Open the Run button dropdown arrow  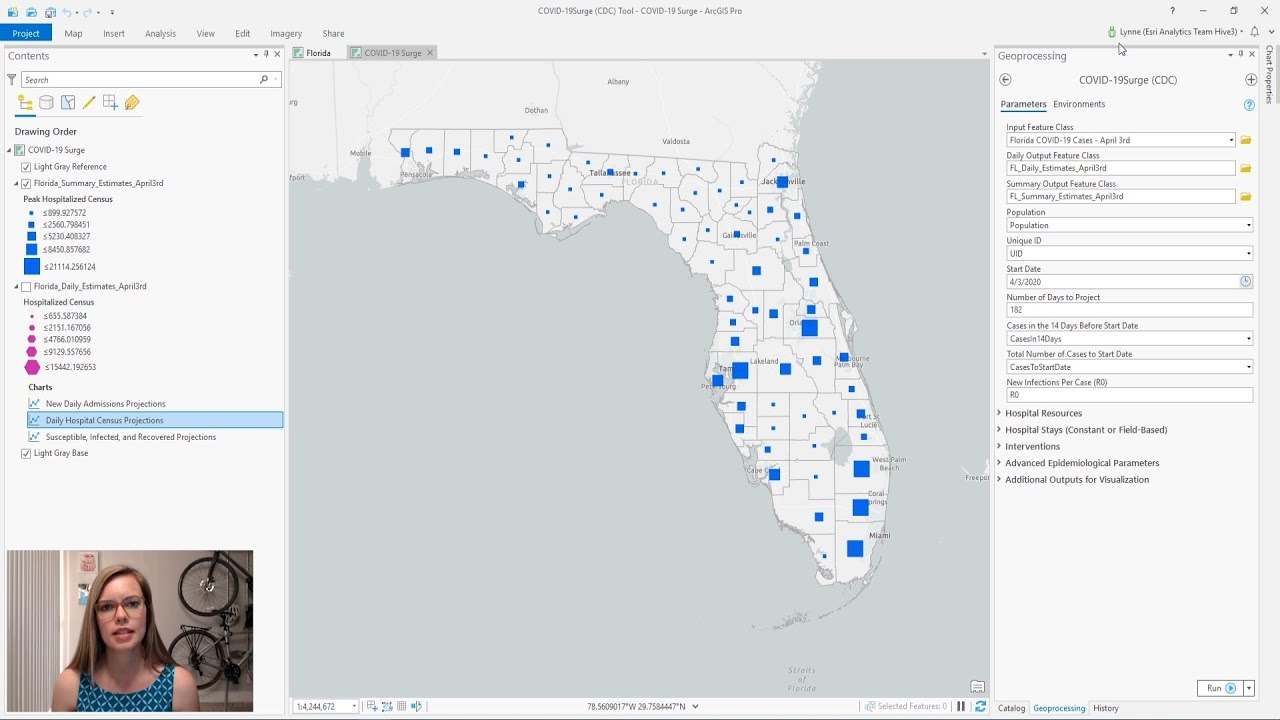pyautogui.click(x=1249, y=688)
